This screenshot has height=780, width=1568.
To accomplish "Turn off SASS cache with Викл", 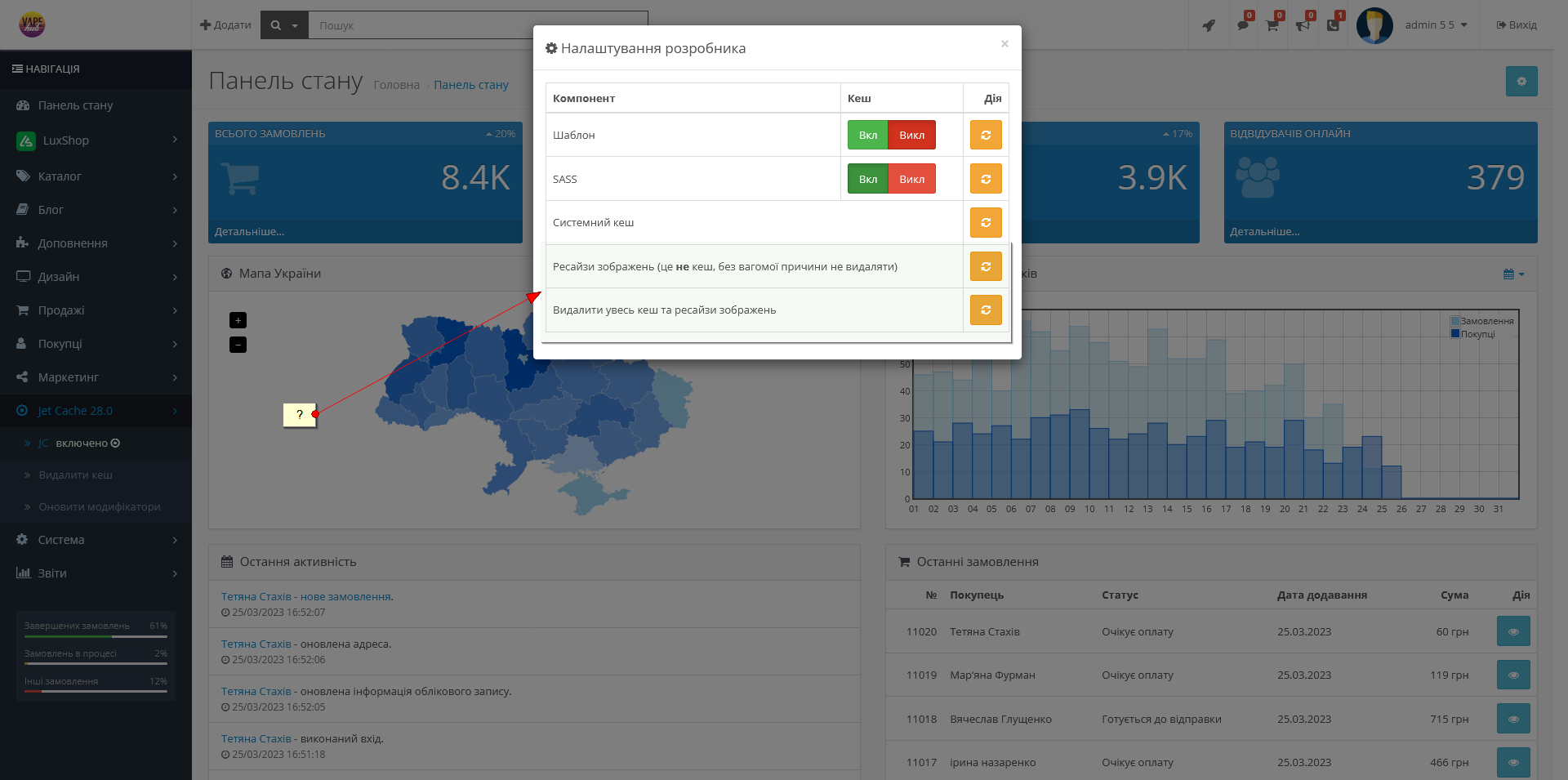I will (x=911, y=179).
